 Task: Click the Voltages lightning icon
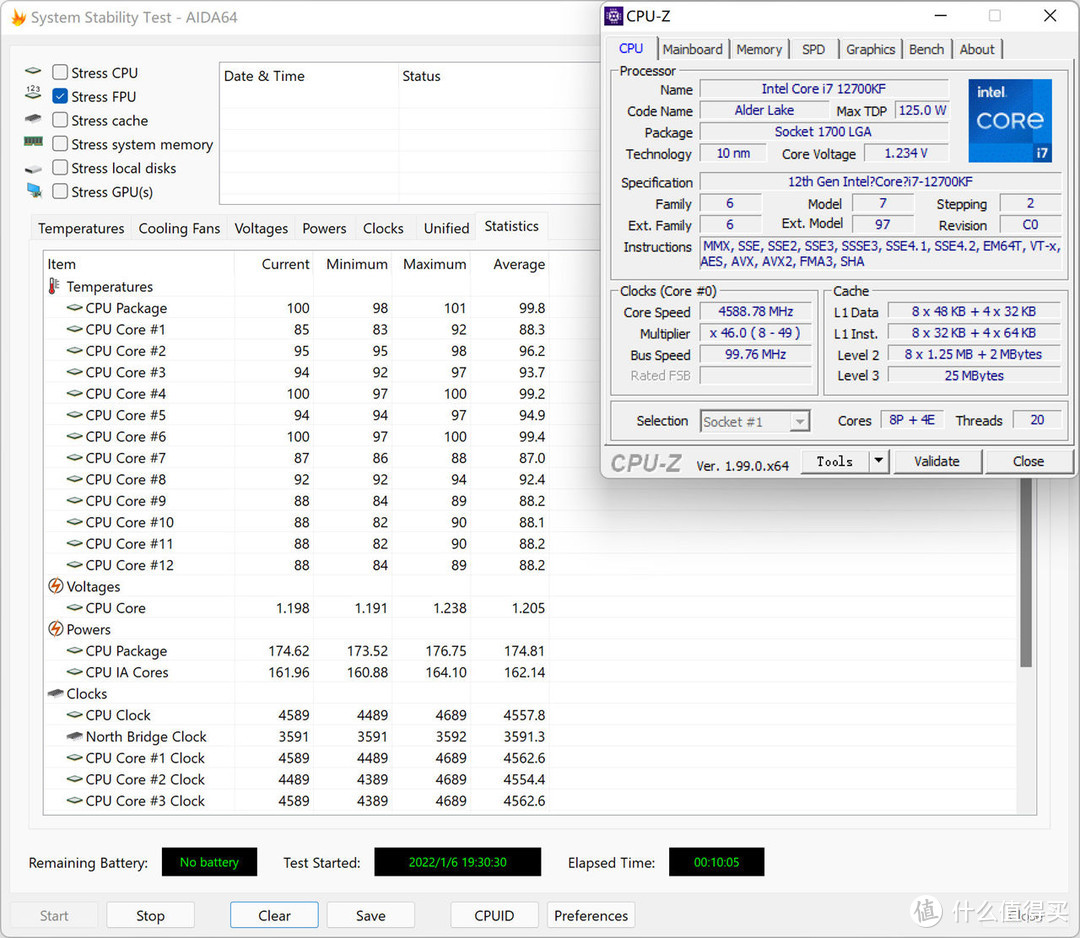pyautogui.click(x=56, y=587)
